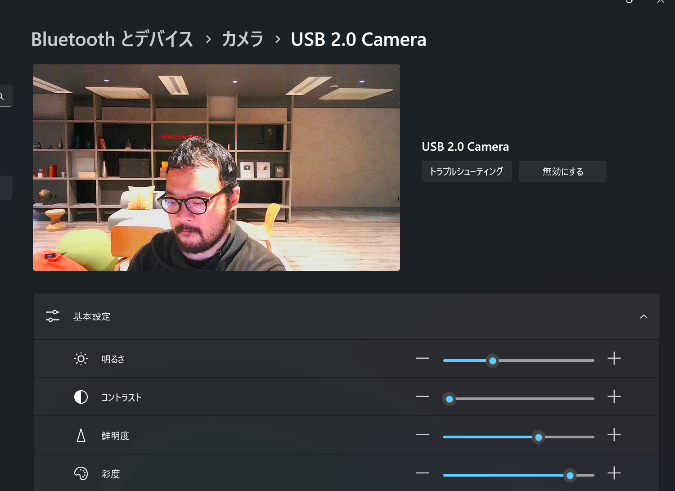Click the 彩度 saturation slider handle
This screenshot has height=491, width=675.
tap(570, 475)
